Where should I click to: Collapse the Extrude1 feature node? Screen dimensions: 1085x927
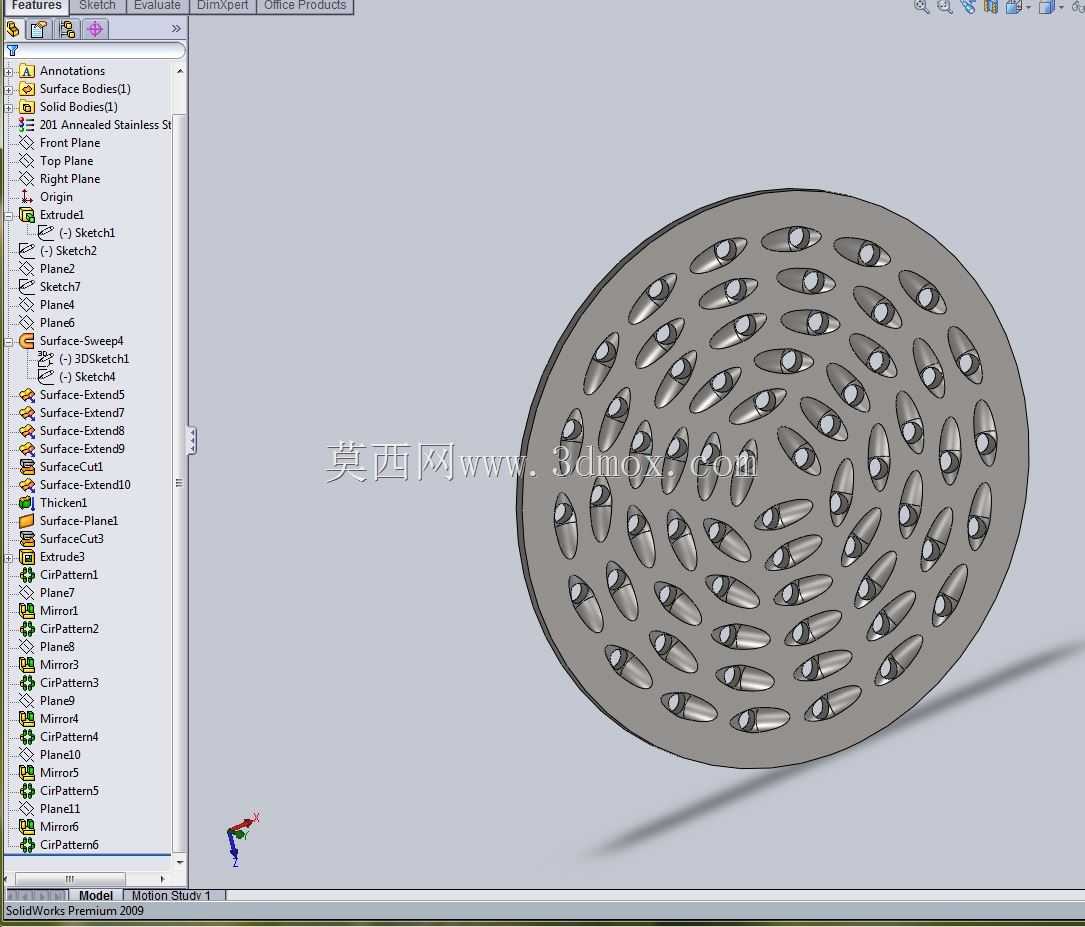pos(9,215)
